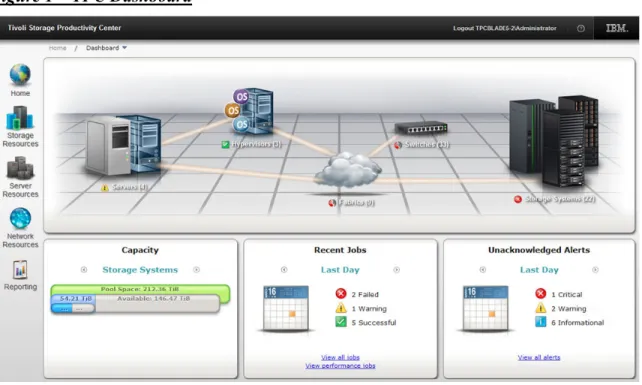Click the 2 Failed jobs text
The height and width of the screenshot is (385, 642).
365,294
